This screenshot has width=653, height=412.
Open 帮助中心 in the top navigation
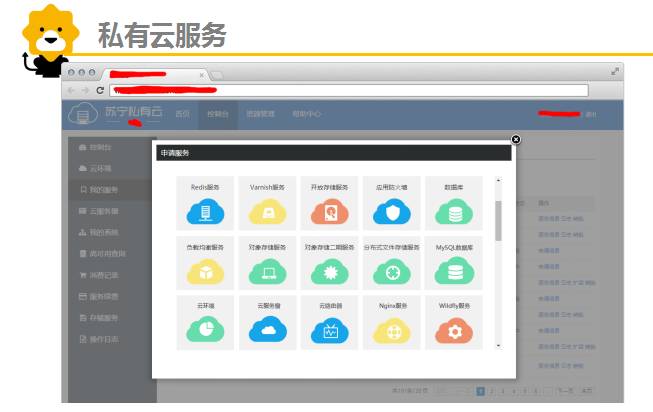tap(306, 114)
